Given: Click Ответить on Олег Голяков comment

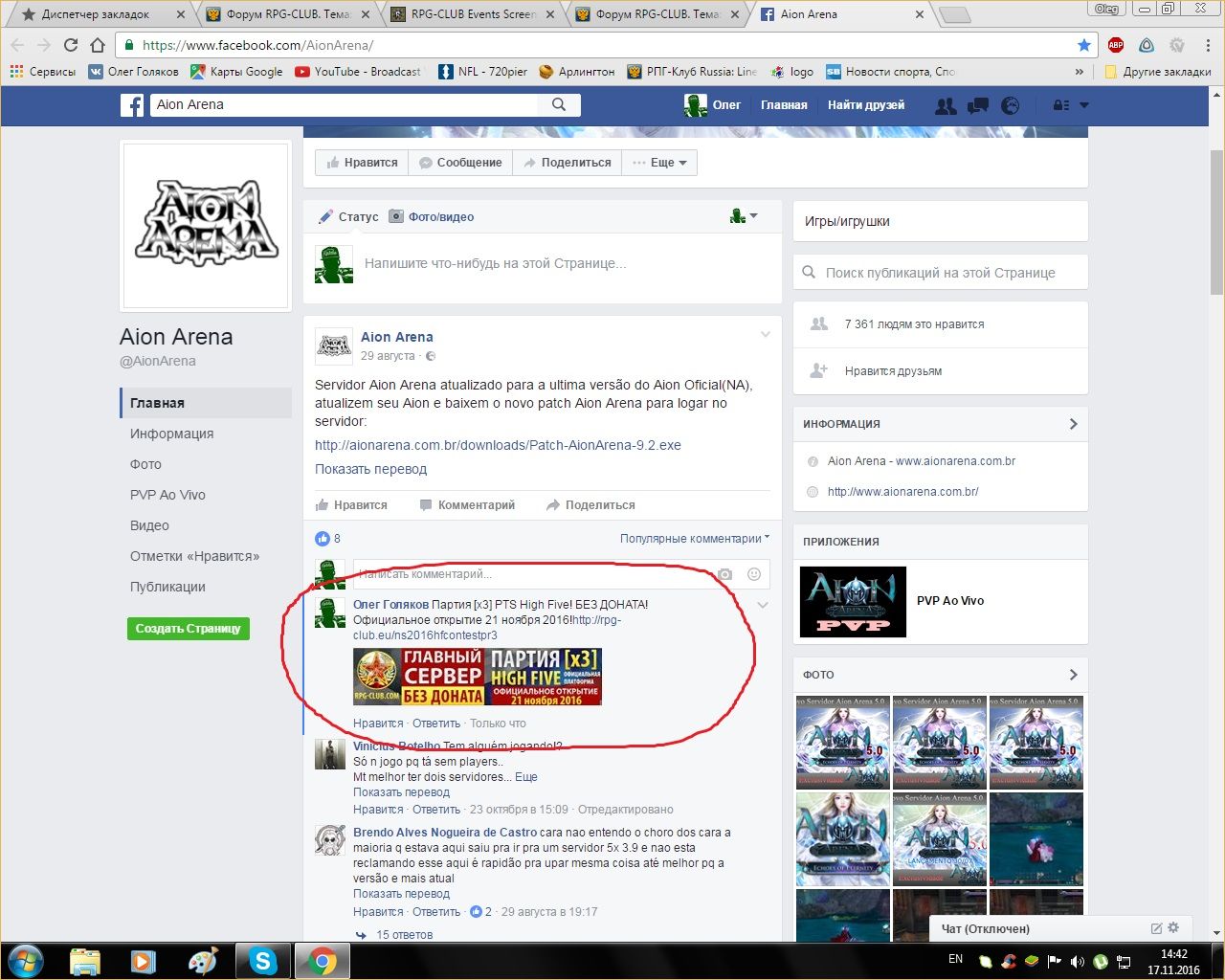Looking at the screenshot, I should tap(436, 724).
